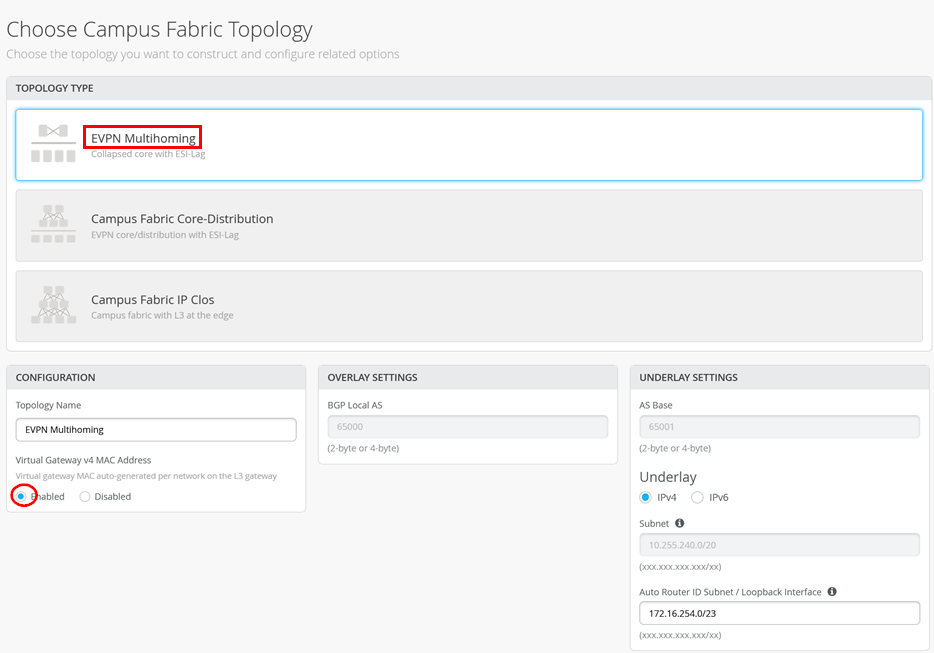
Task: Choose Campus Fabric IP Clos topology title
Action: (153, 300)
